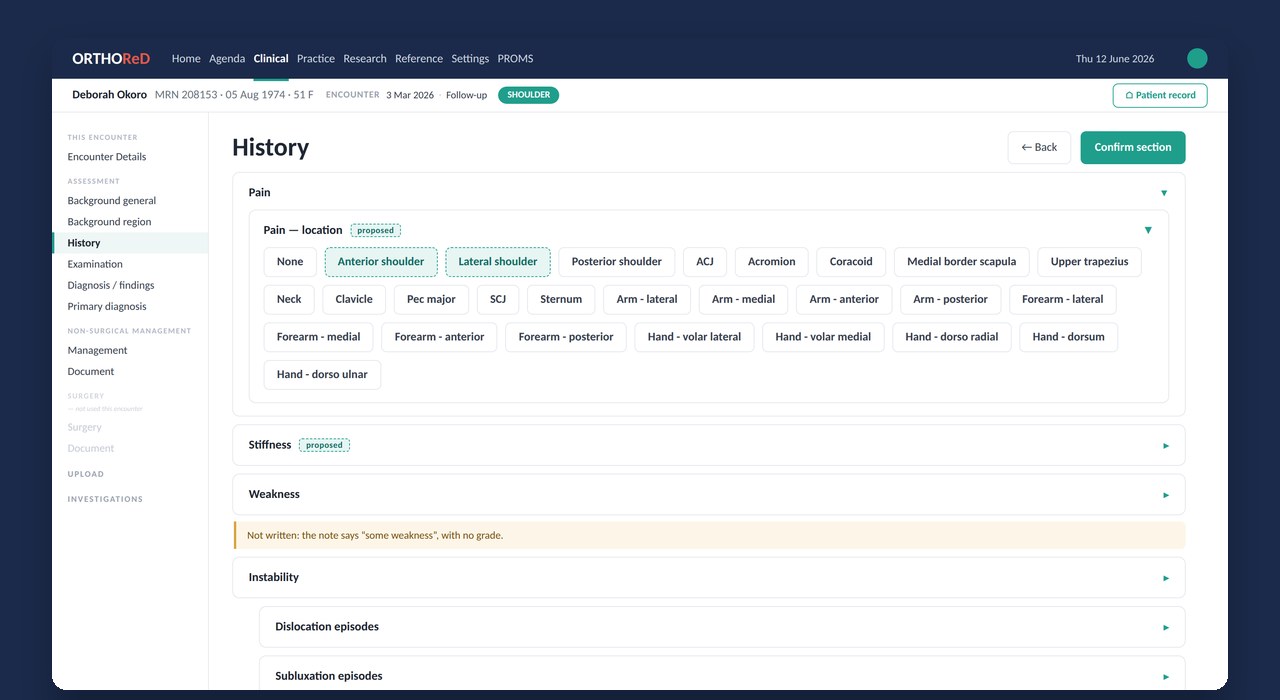1280x700 pixels.
Task: Toggle the Clavicle chip
Action: (354, 299)
